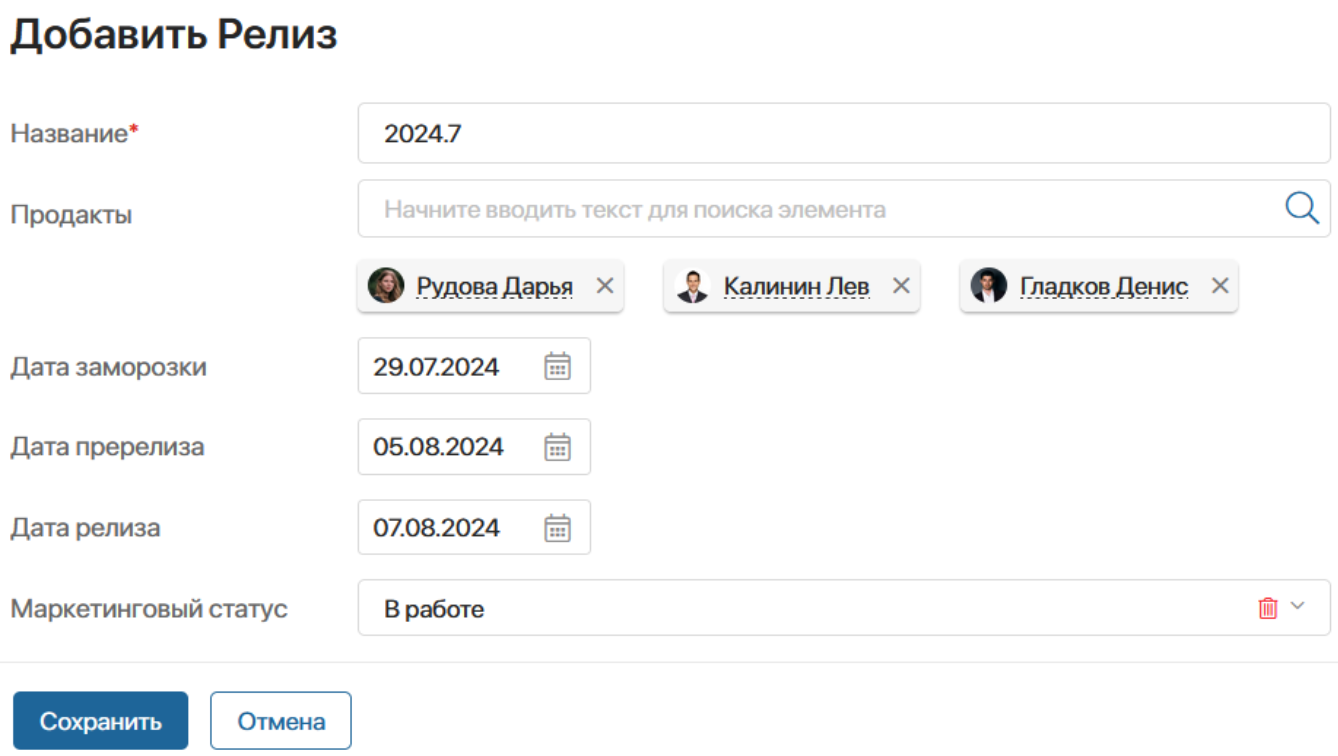Select the 07.08.2024 date input

tap(448, 527)
